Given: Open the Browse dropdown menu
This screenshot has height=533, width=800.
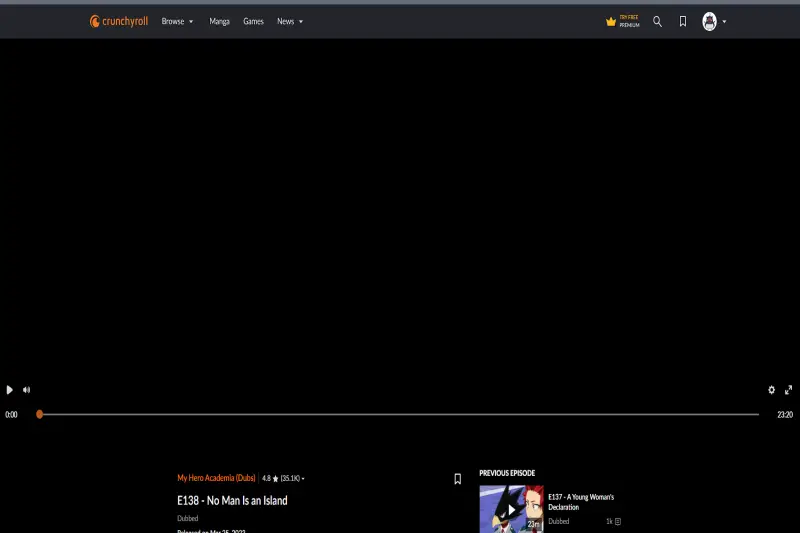Looking at the screenshot, I should (x=178, y=21).
